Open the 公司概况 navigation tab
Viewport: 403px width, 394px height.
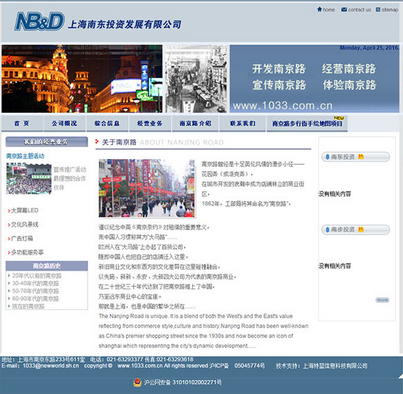point(64,123)
